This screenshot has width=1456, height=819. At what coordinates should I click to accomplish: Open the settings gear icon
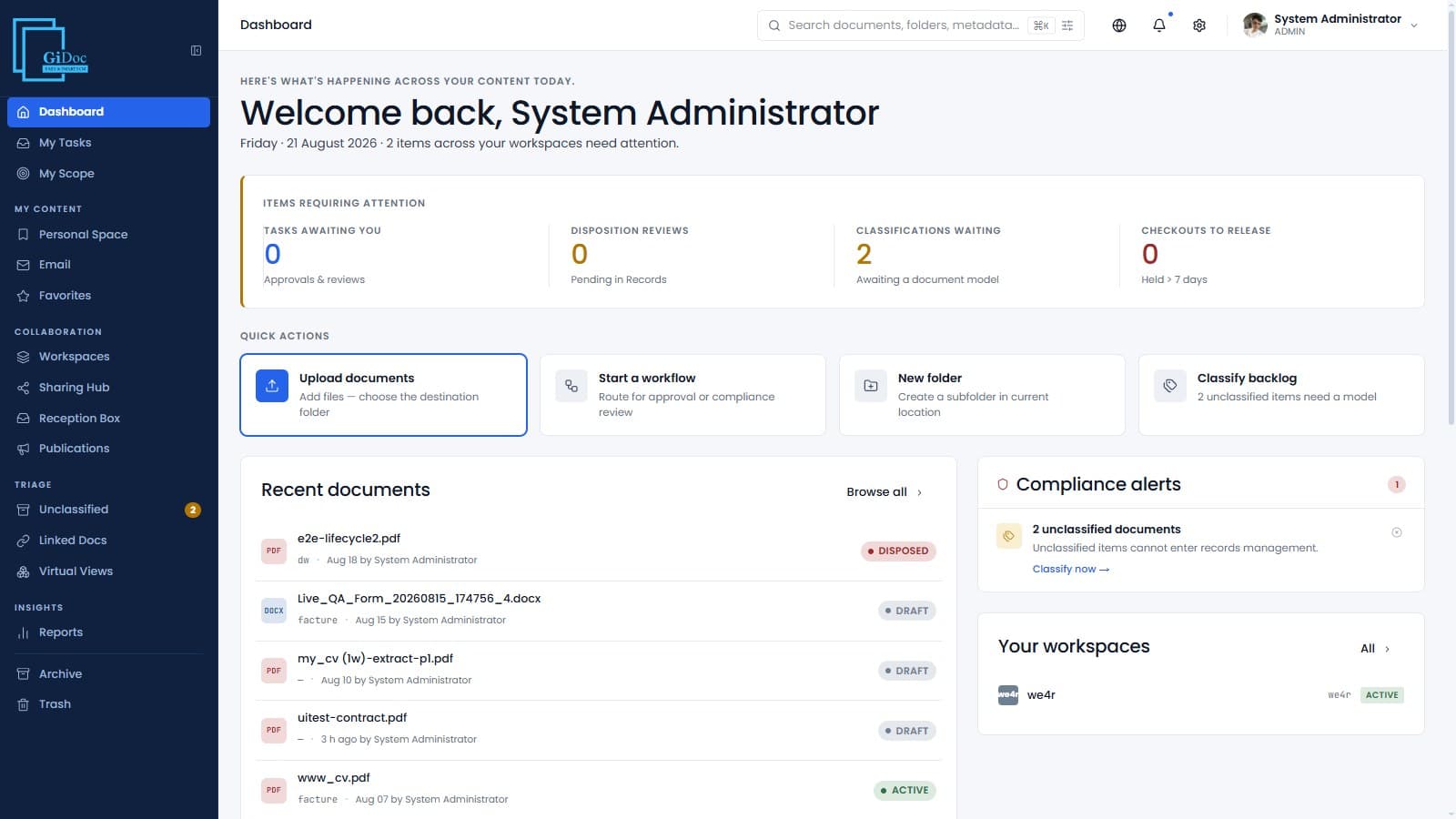[x=1199, y=25]
